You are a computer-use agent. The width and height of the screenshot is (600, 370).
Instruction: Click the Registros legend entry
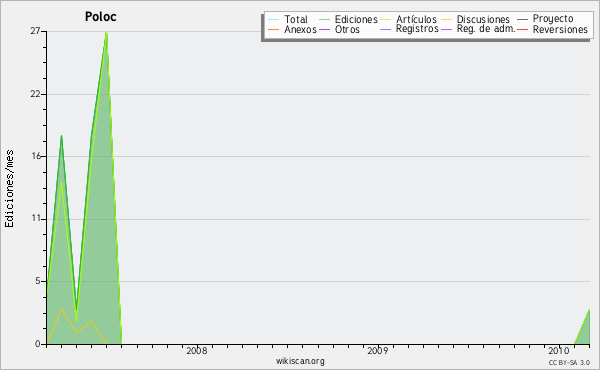(409, 29)
